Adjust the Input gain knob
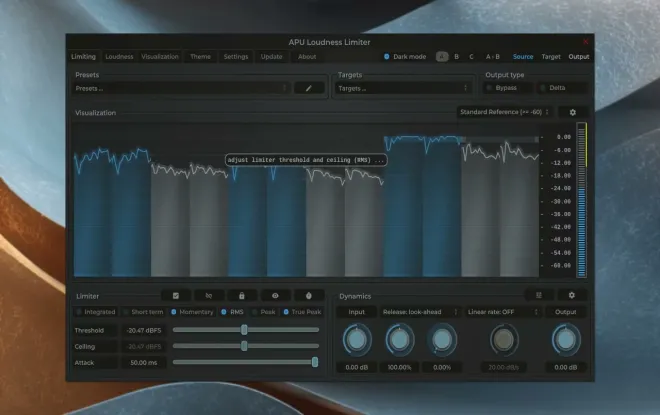The image size is (660, 415). click(357, 340)
